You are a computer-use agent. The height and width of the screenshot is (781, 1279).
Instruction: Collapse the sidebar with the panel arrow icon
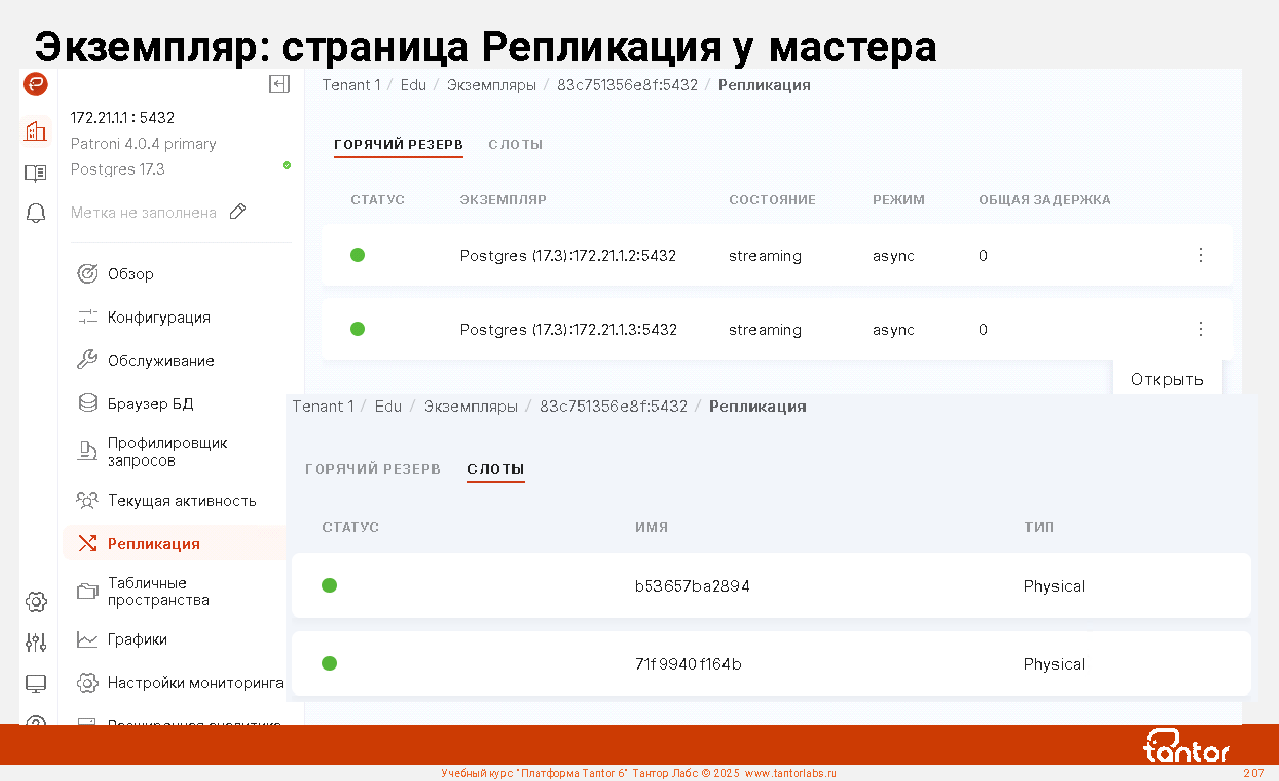point(279,85)
